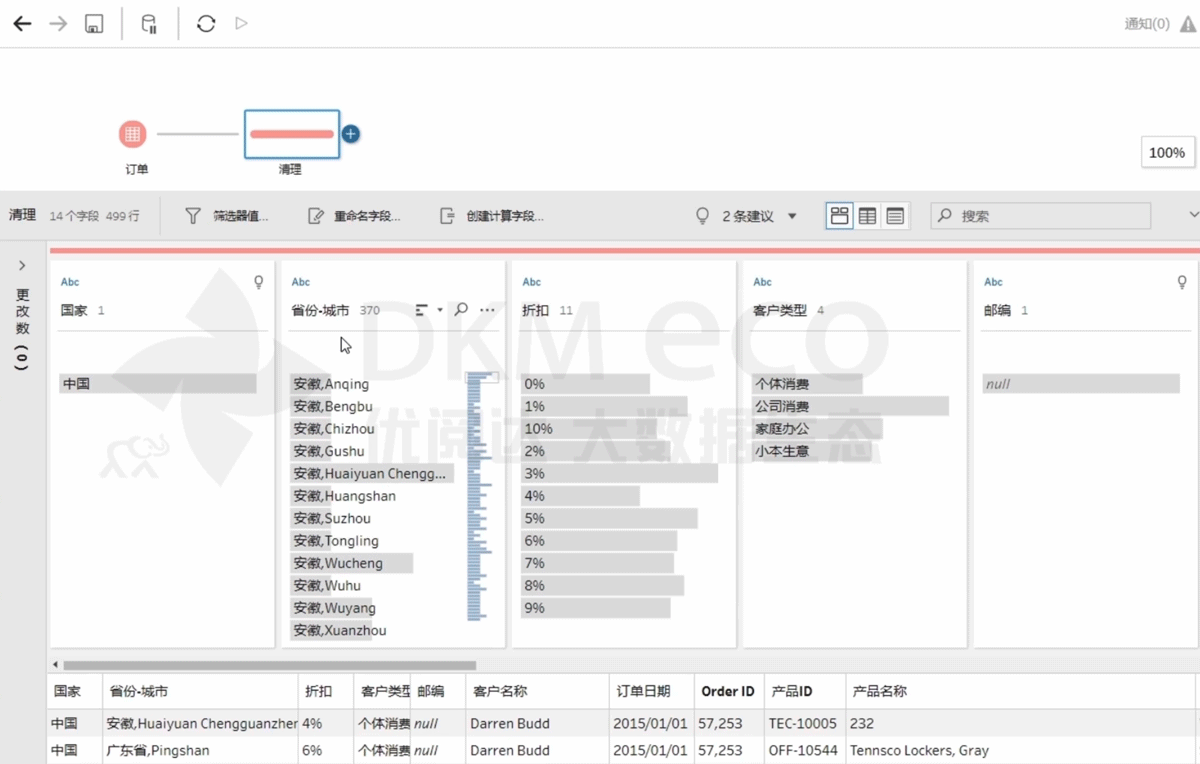Click the search icon in 省份-城市 field
Viewport: 1200px width, 764px height.
461,310
